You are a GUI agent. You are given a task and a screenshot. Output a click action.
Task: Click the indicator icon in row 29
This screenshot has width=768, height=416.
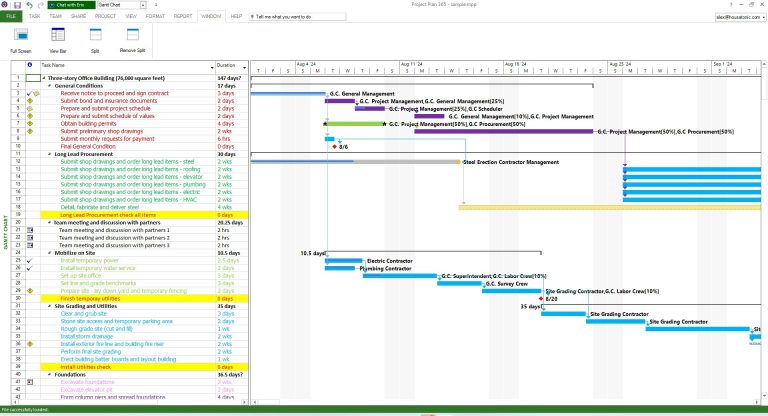pos(30,291)
